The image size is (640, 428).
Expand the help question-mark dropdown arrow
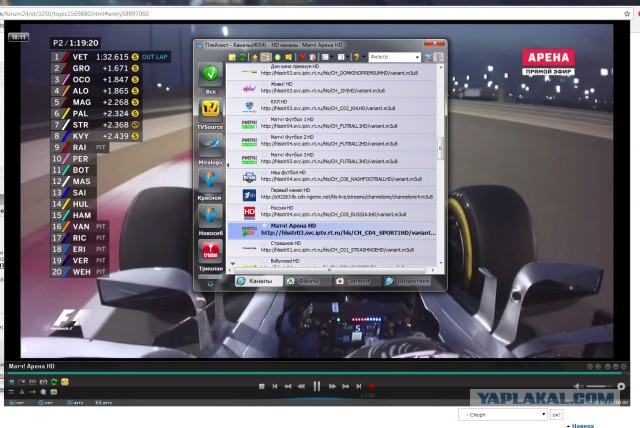pyautogui.click(x=363, y=57)
